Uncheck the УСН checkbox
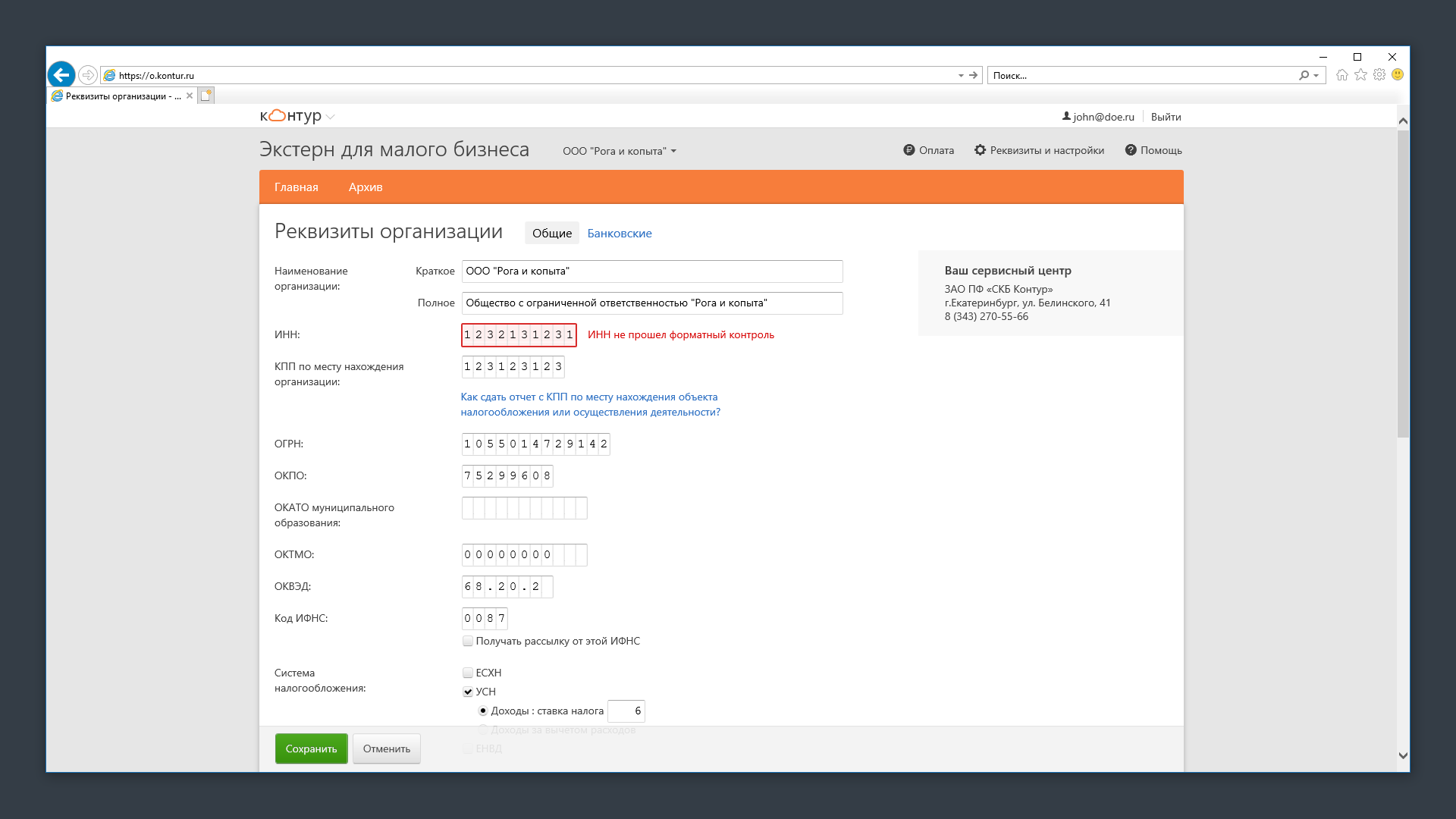The height and width of the screenshot is (819, 1456). point(468,692)
